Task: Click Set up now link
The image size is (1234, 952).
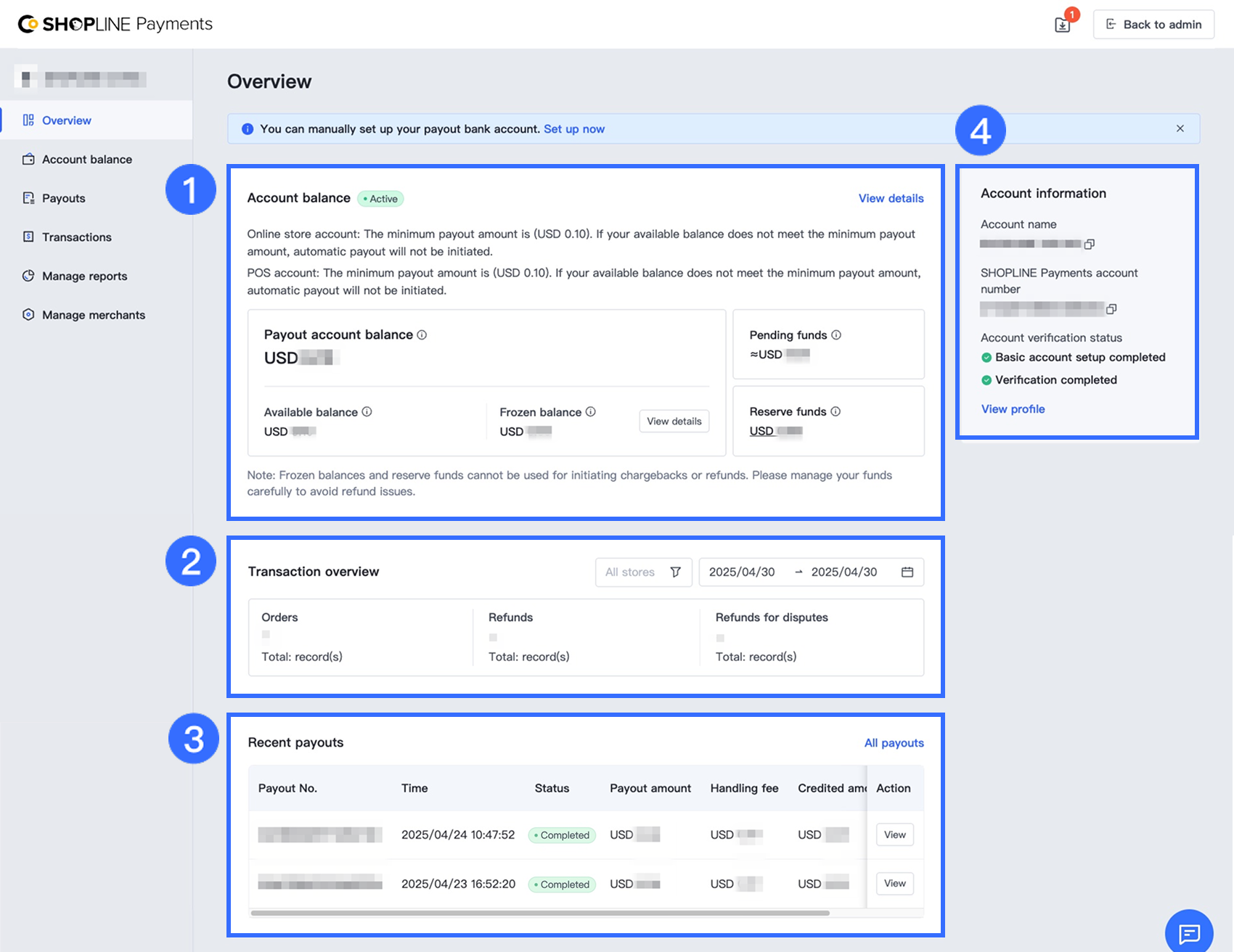Action: [x=574, y=129]
